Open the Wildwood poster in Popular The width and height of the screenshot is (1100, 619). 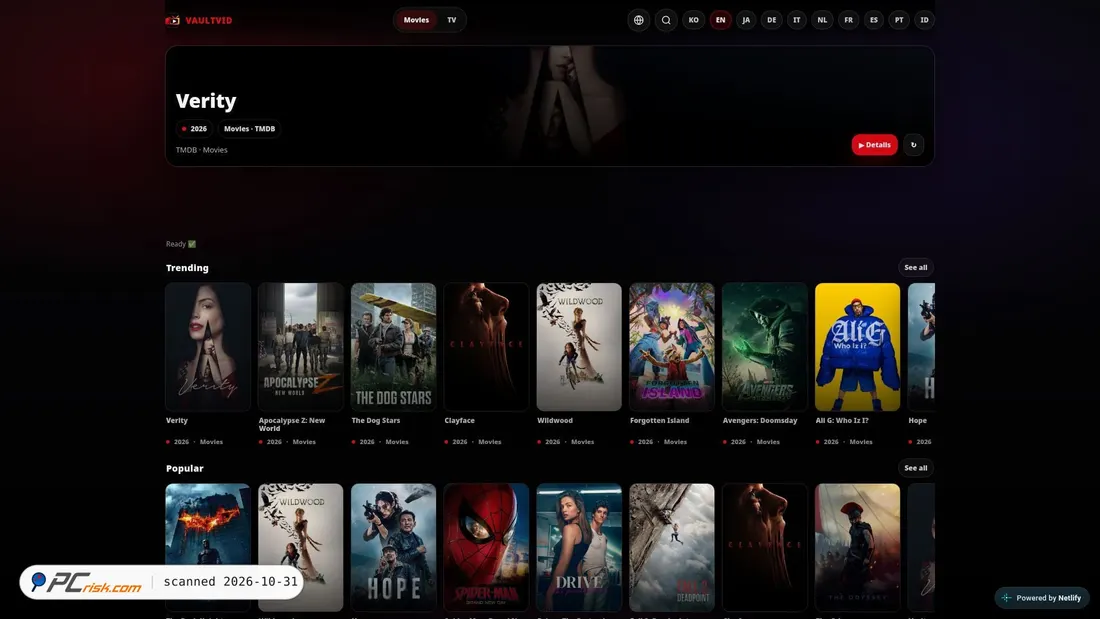[300, 547]
